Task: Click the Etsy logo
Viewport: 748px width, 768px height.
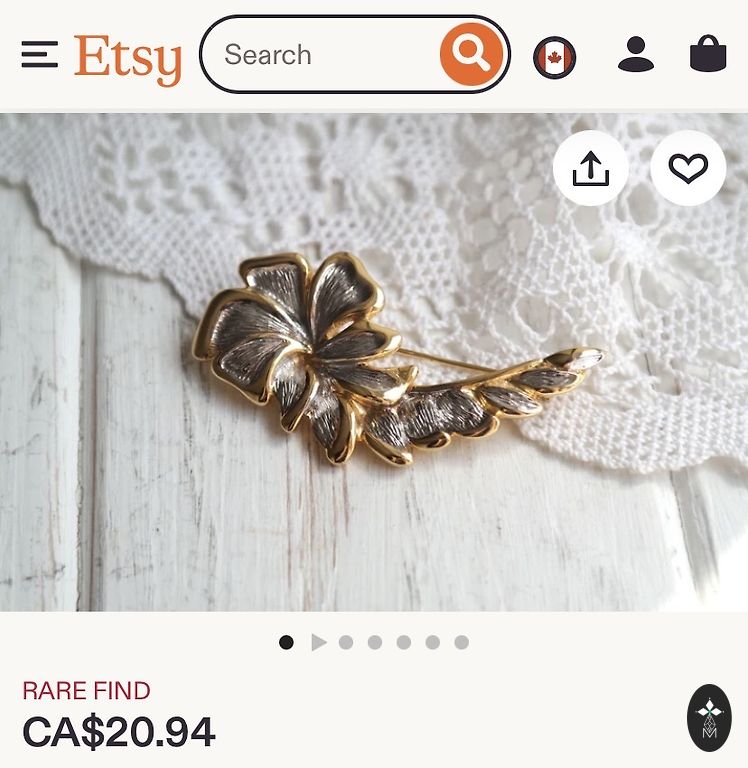Action: click(127, 59)
